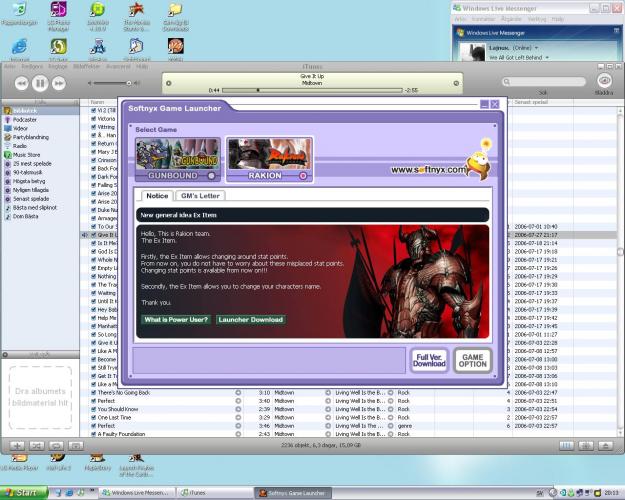Click the iTunes search field

pyautogui.click(x=545, y=81)
